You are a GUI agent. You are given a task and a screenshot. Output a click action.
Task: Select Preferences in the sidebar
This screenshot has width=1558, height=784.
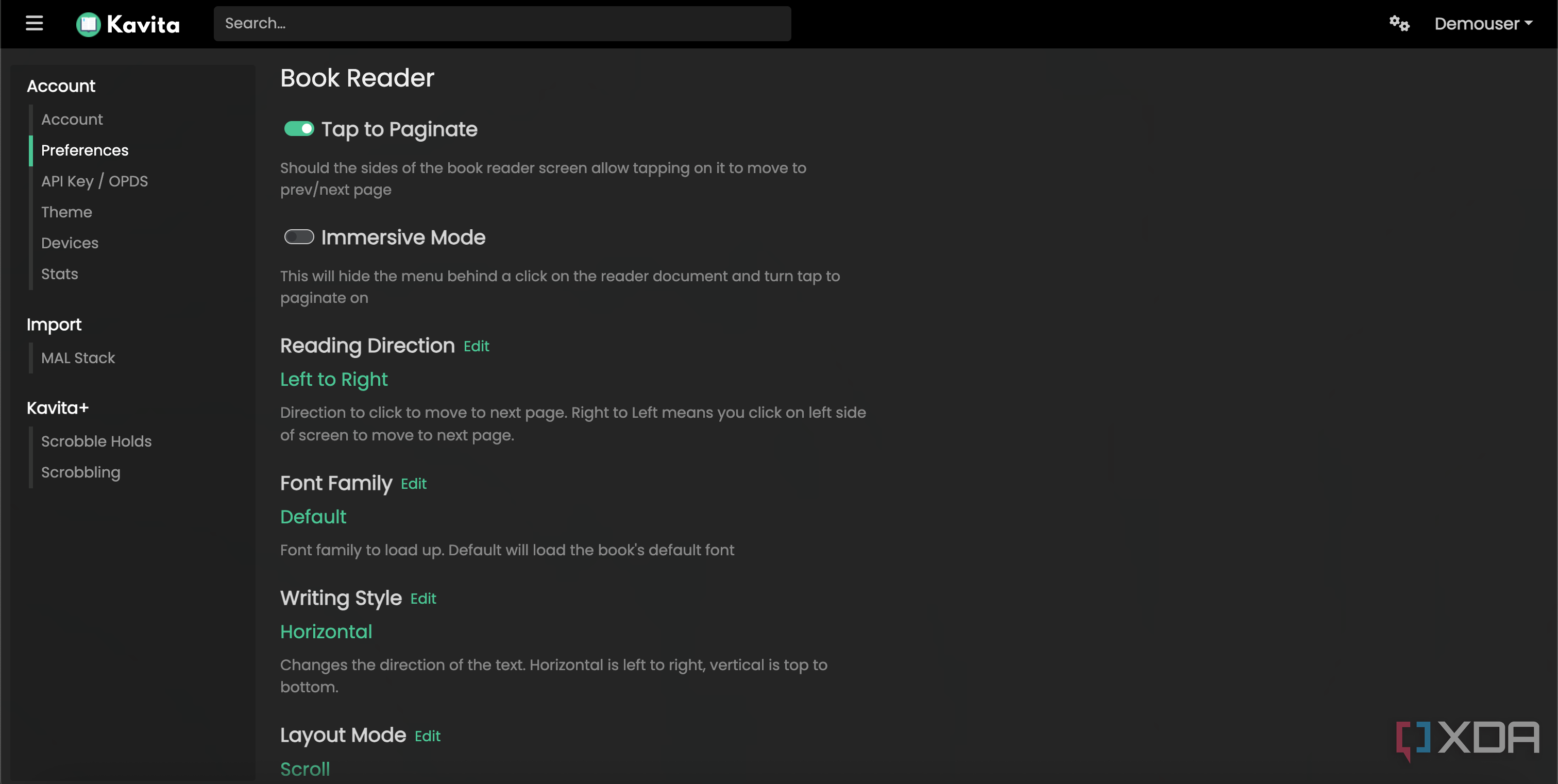84,150
